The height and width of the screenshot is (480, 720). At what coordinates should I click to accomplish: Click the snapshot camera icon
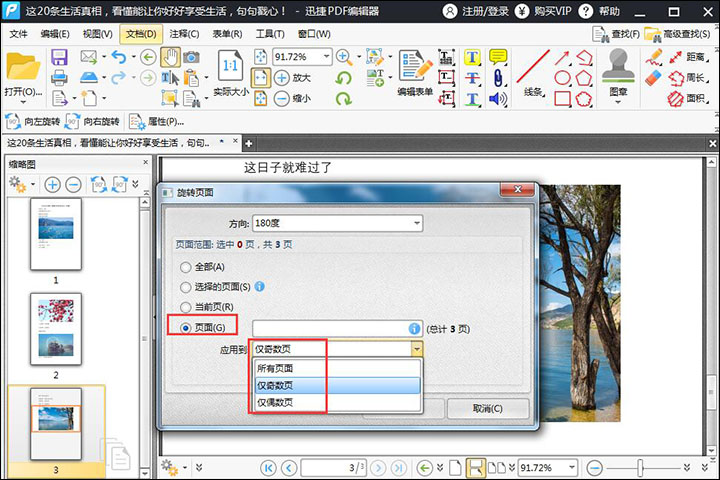tap(191, 57)
